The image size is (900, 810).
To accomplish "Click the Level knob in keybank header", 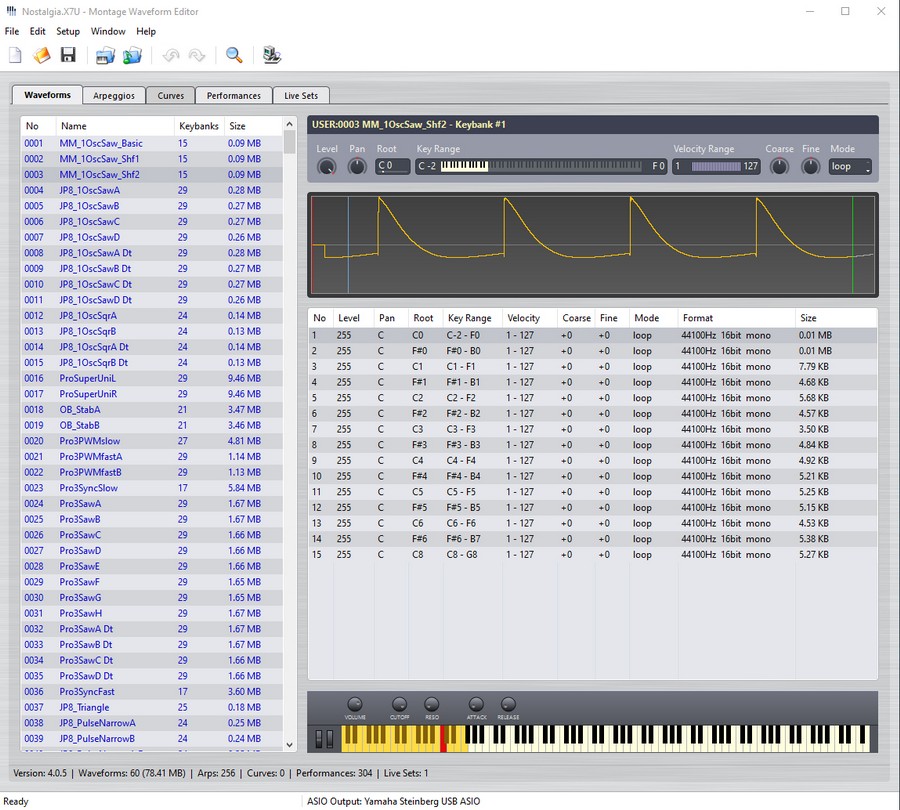I will (x=326, y=167).
